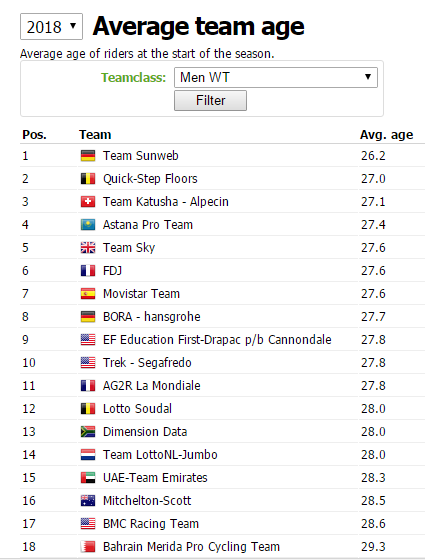Expand the Teamclass Men WT dropdown
Screen dimensions: 425x560
276,78
